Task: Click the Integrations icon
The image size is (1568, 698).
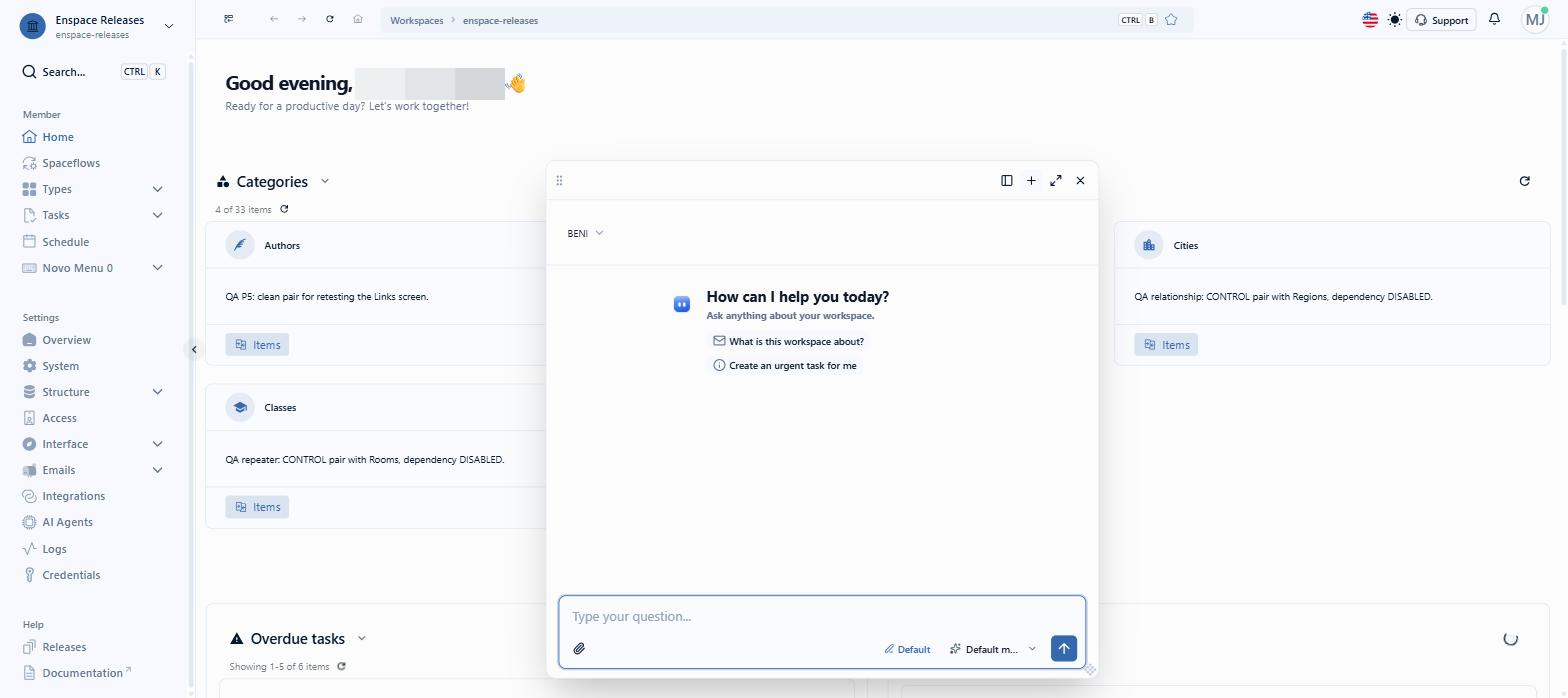Action: (30, 496)
